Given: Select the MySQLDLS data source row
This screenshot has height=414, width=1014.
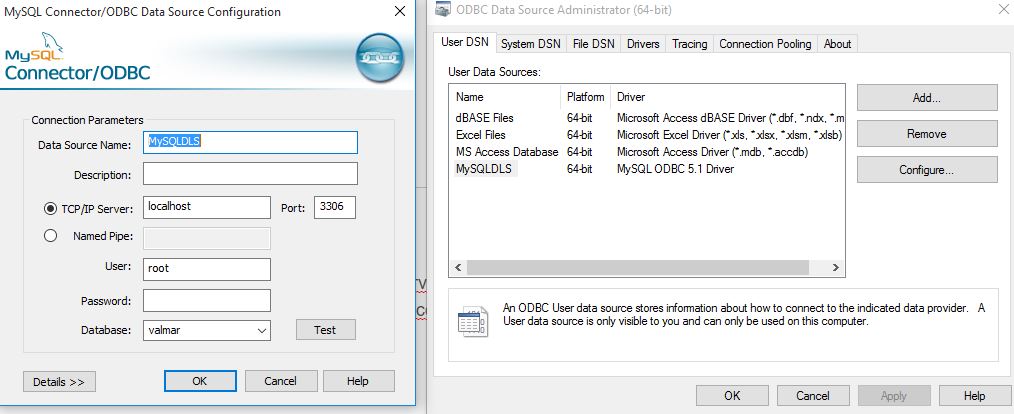Looking at the screenshot, I should [x=647, y=169].
